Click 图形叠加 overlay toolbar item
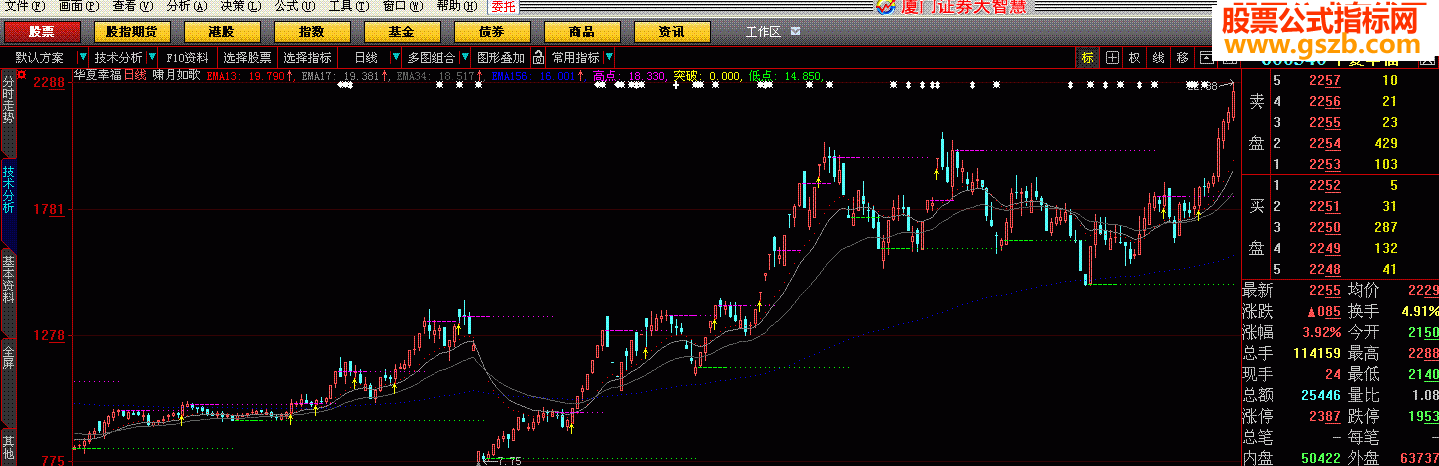Viewport: 1439px width, 466px height. [501, 58]
